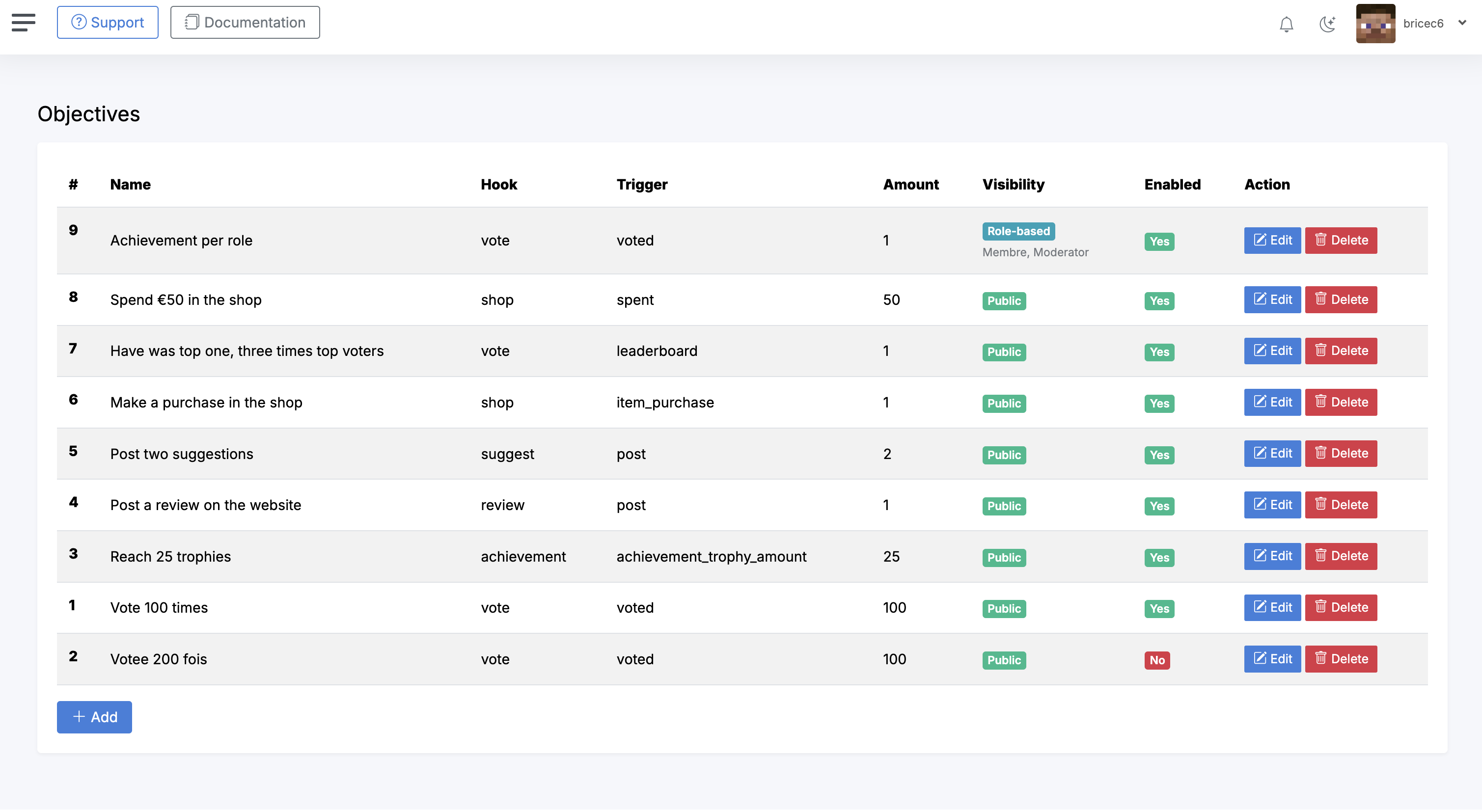Edit the Post two suggestions objective
This screenshot has width=1482, height=812.
(x=1272, y=453)
